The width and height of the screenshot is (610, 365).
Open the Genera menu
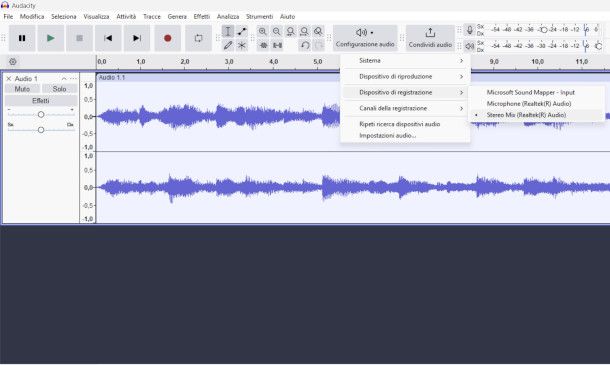177,16
